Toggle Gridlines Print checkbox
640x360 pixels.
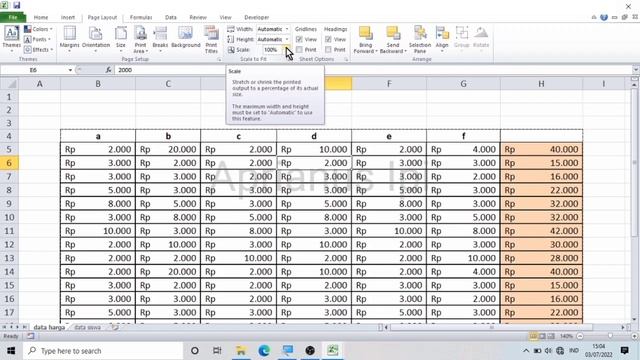299,49
